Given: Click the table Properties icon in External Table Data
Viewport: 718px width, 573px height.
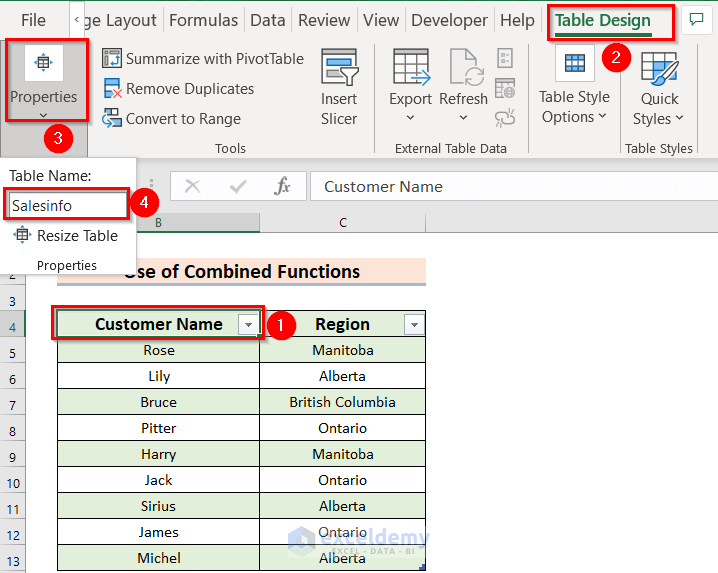Looking at the screenshot, I should click(x=505, y=58).
